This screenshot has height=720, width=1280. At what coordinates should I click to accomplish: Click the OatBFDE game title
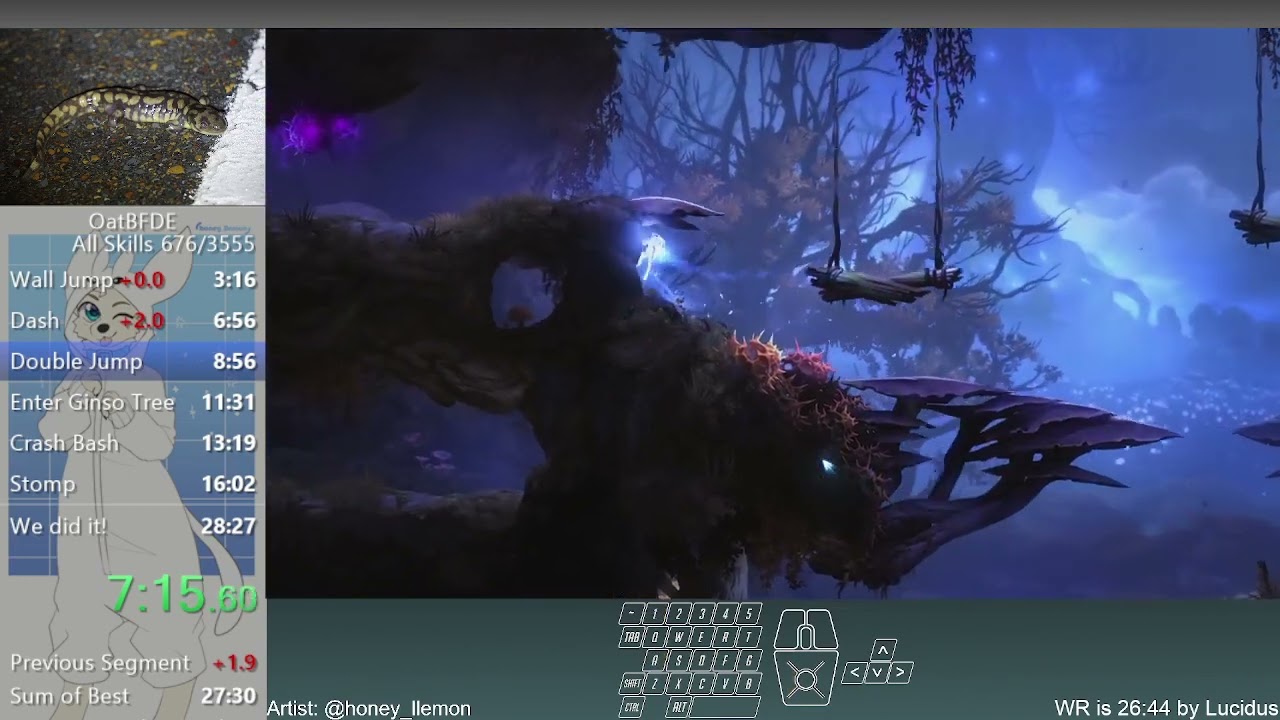132,222
